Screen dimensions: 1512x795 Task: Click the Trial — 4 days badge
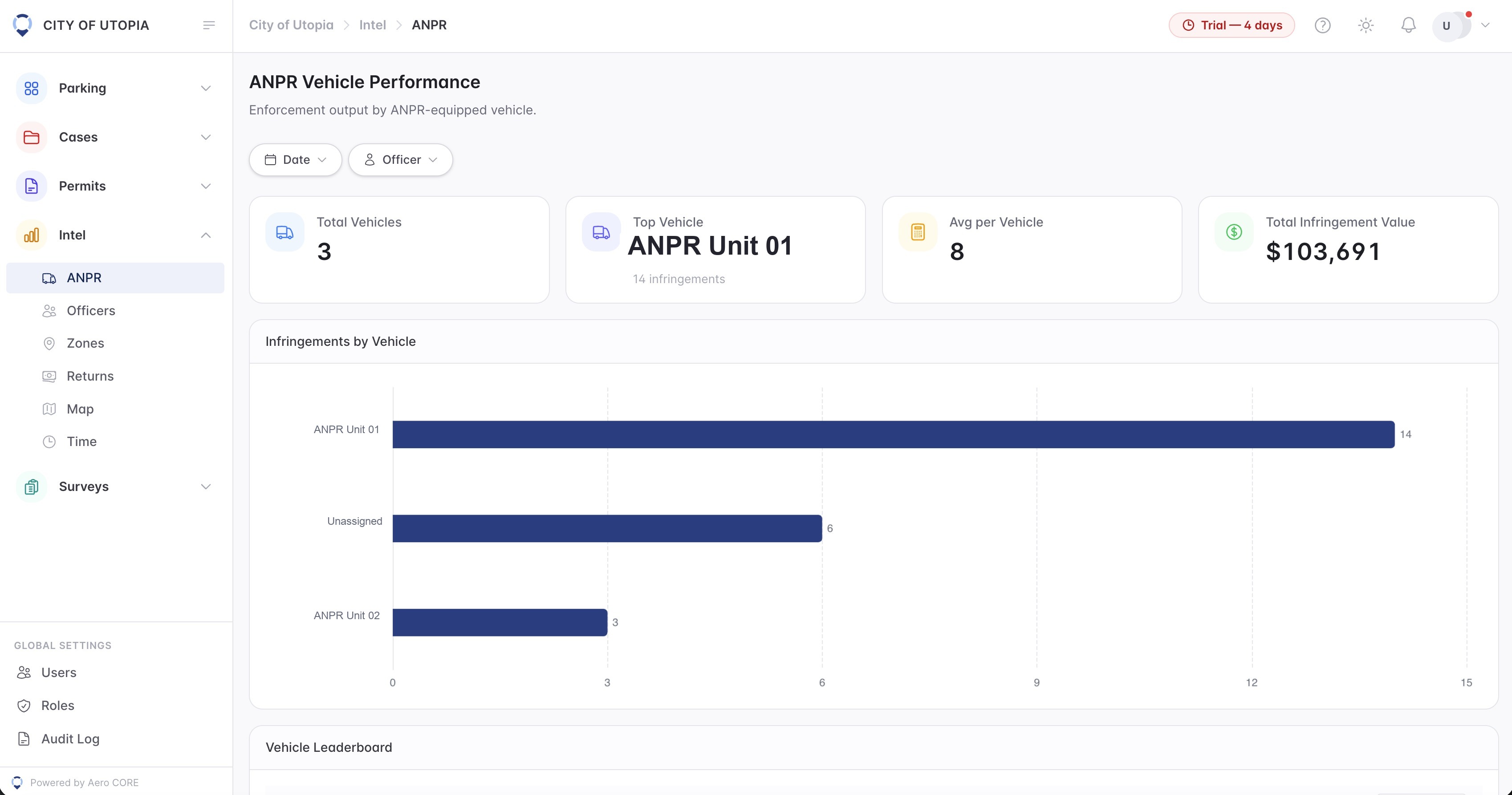click(1232, 25)
